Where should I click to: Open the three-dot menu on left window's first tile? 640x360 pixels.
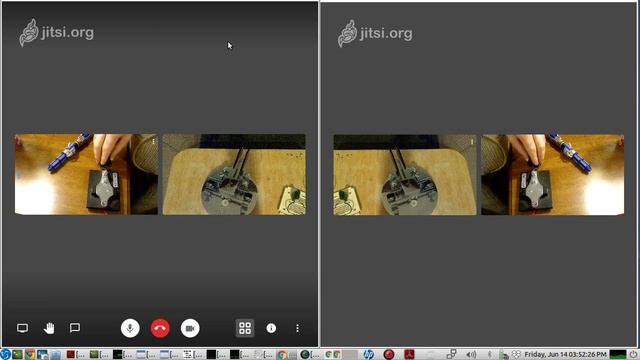pyautogui.click(x=153, y=142)
